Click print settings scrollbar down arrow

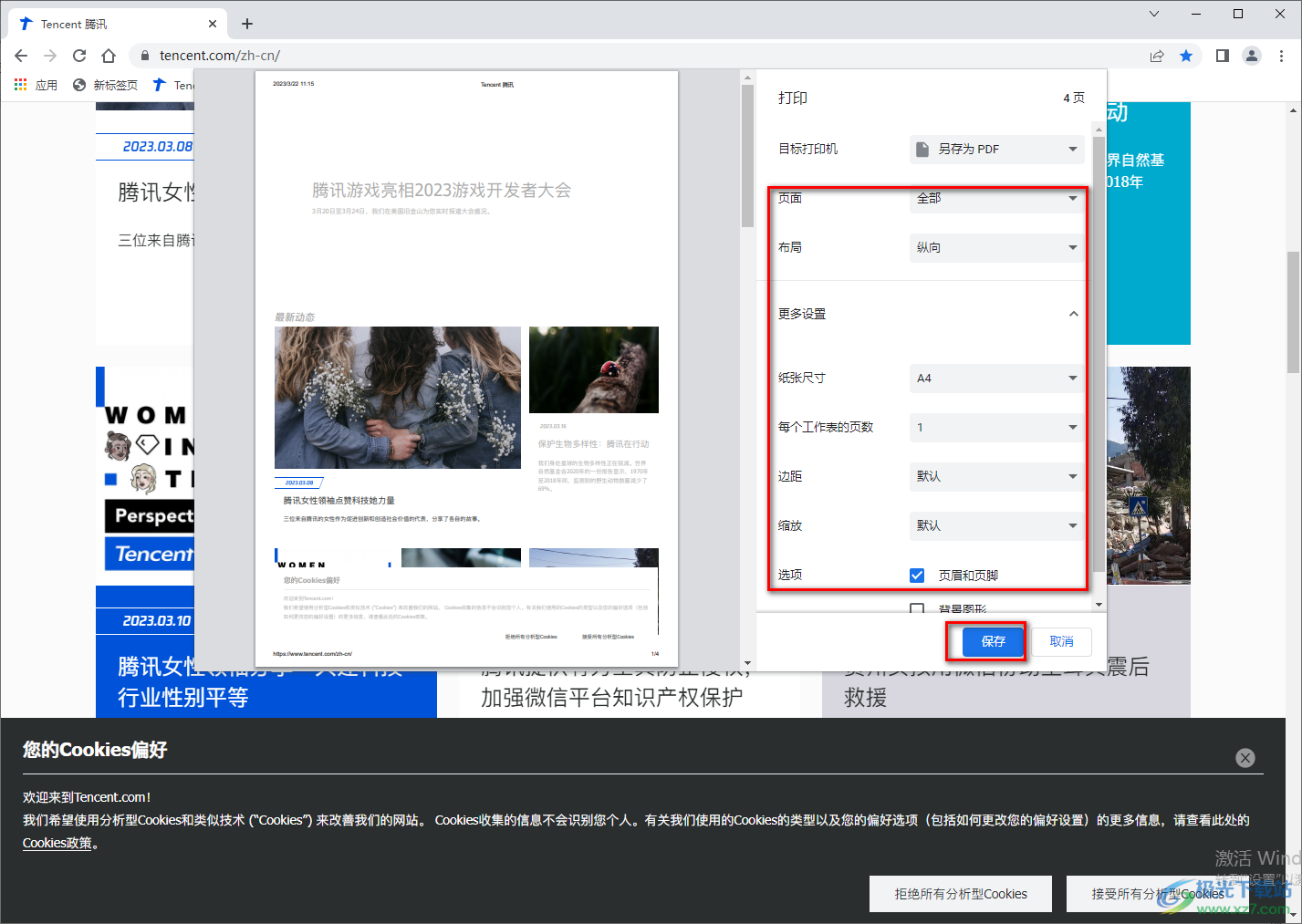[1099, 605]
